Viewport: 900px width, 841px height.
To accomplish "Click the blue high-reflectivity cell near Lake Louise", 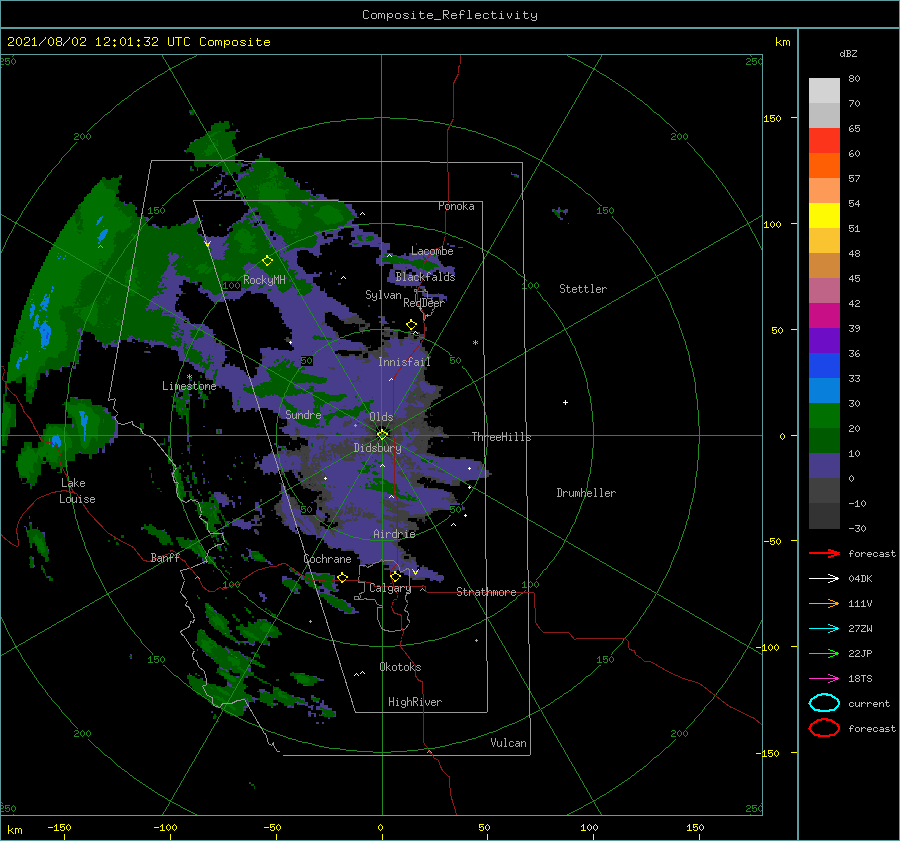I will pos(57,441).
